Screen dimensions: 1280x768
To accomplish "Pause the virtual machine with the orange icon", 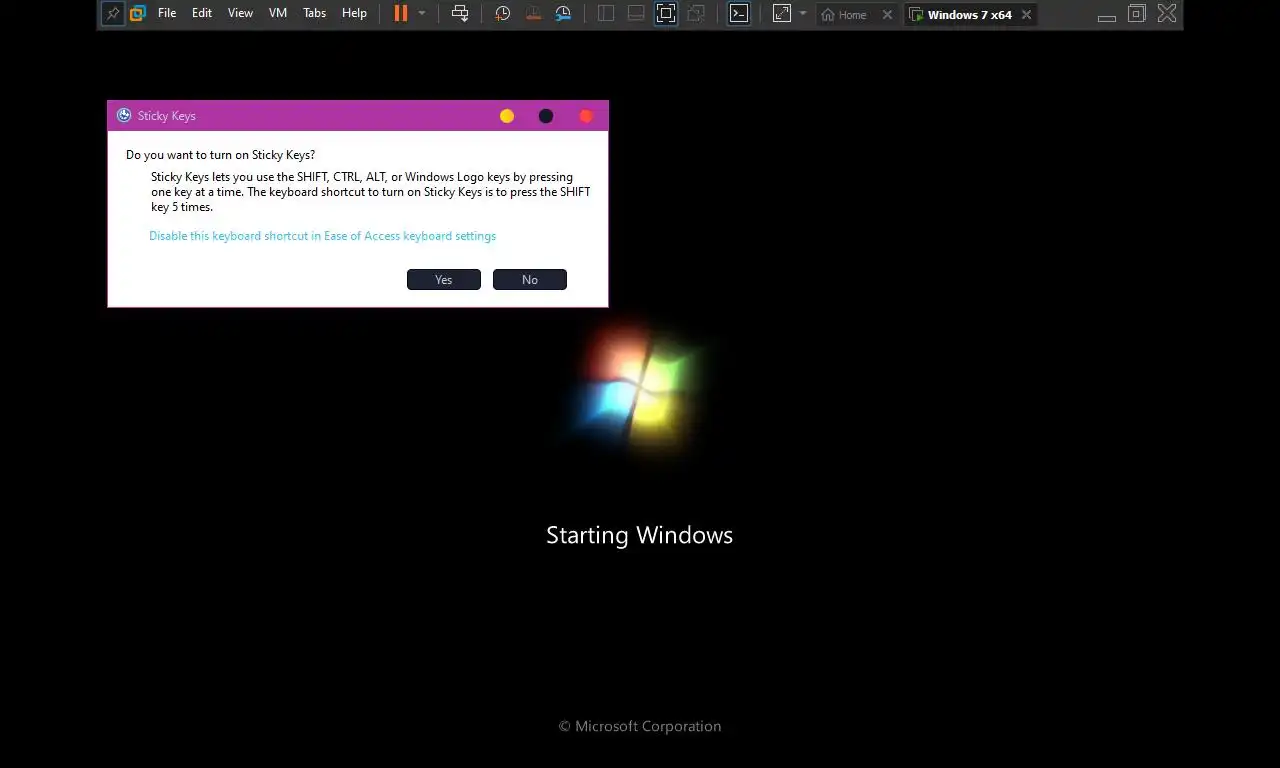I will (400, 14).
